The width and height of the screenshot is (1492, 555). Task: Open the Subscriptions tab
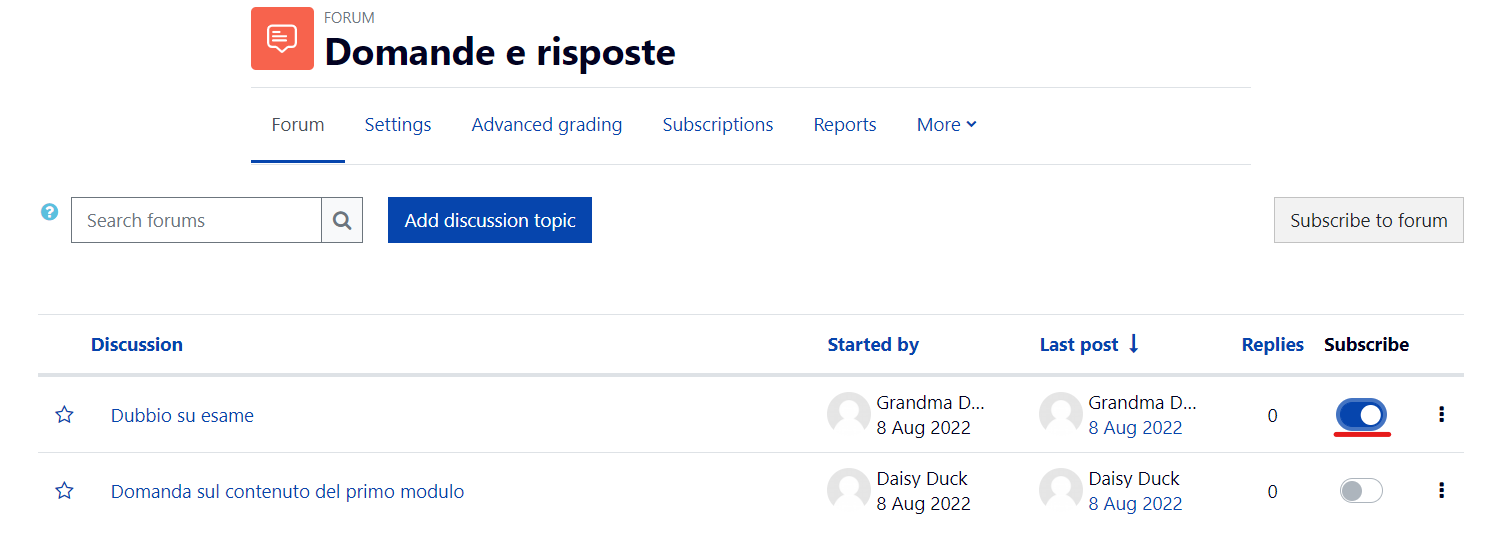click(718, 125)
